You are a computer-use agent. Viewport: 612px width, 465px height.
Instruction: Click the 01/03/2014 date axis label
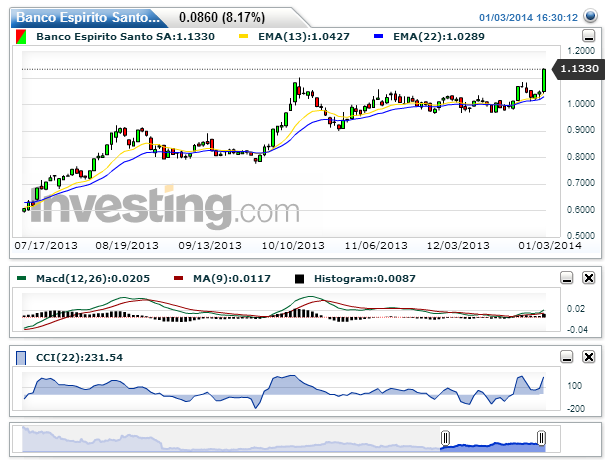pyautogui.click(x=550, y=246)
